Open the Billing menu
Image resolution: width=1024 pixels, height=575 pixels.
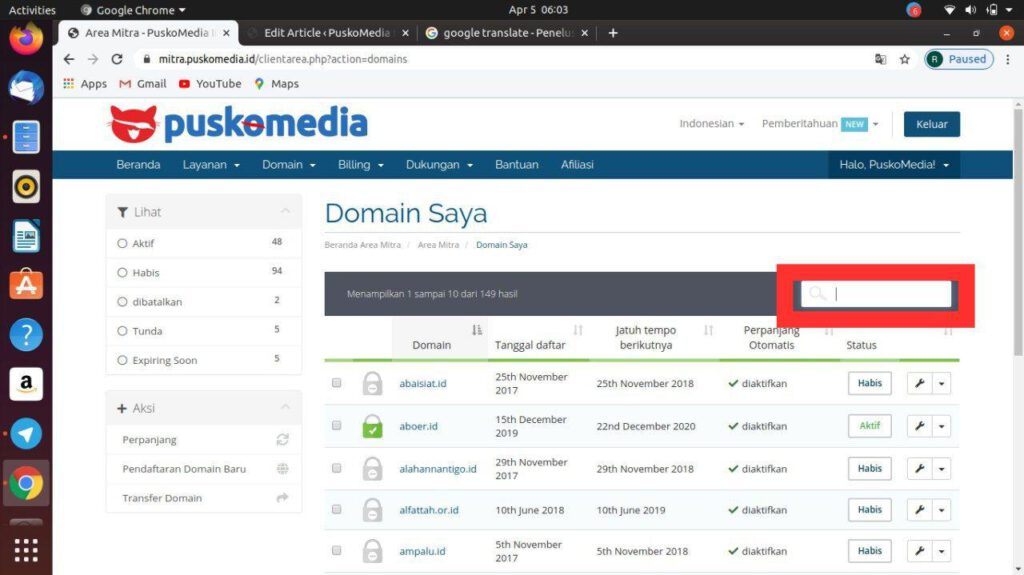tap(360, 165)
